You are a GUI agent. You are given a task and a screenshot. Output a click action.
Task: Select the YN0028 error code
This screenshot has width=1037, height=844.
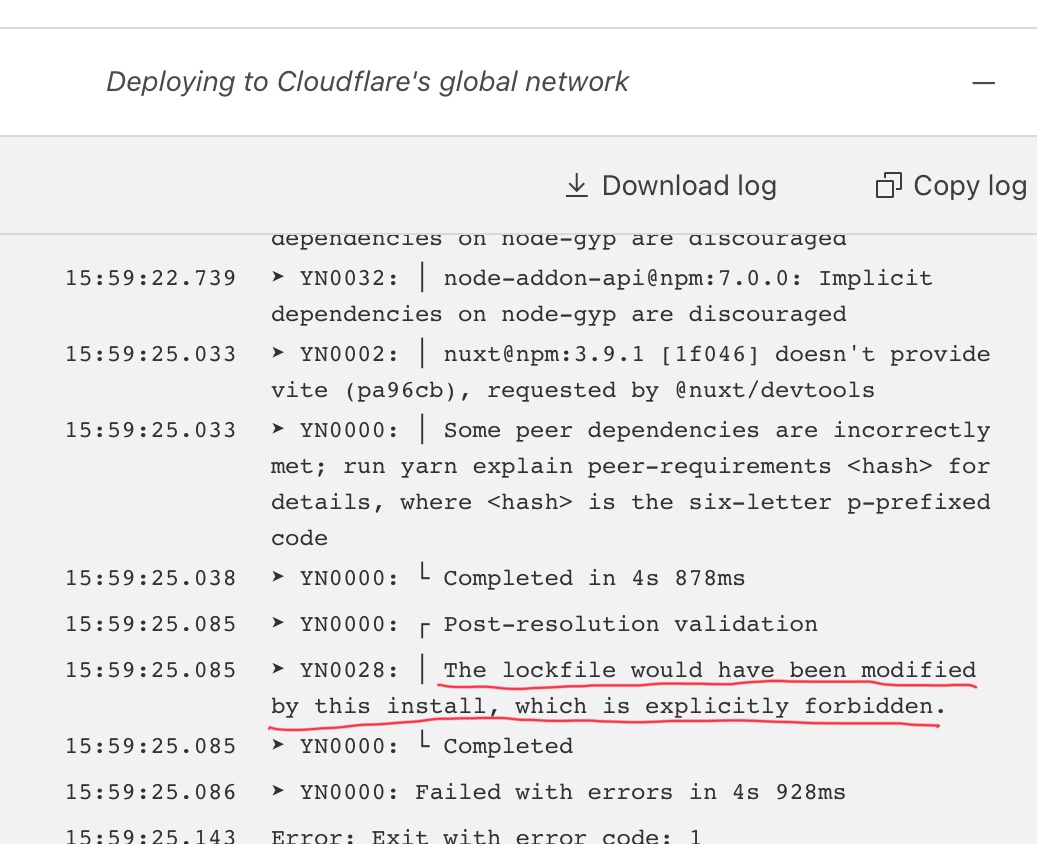point(349,670)
